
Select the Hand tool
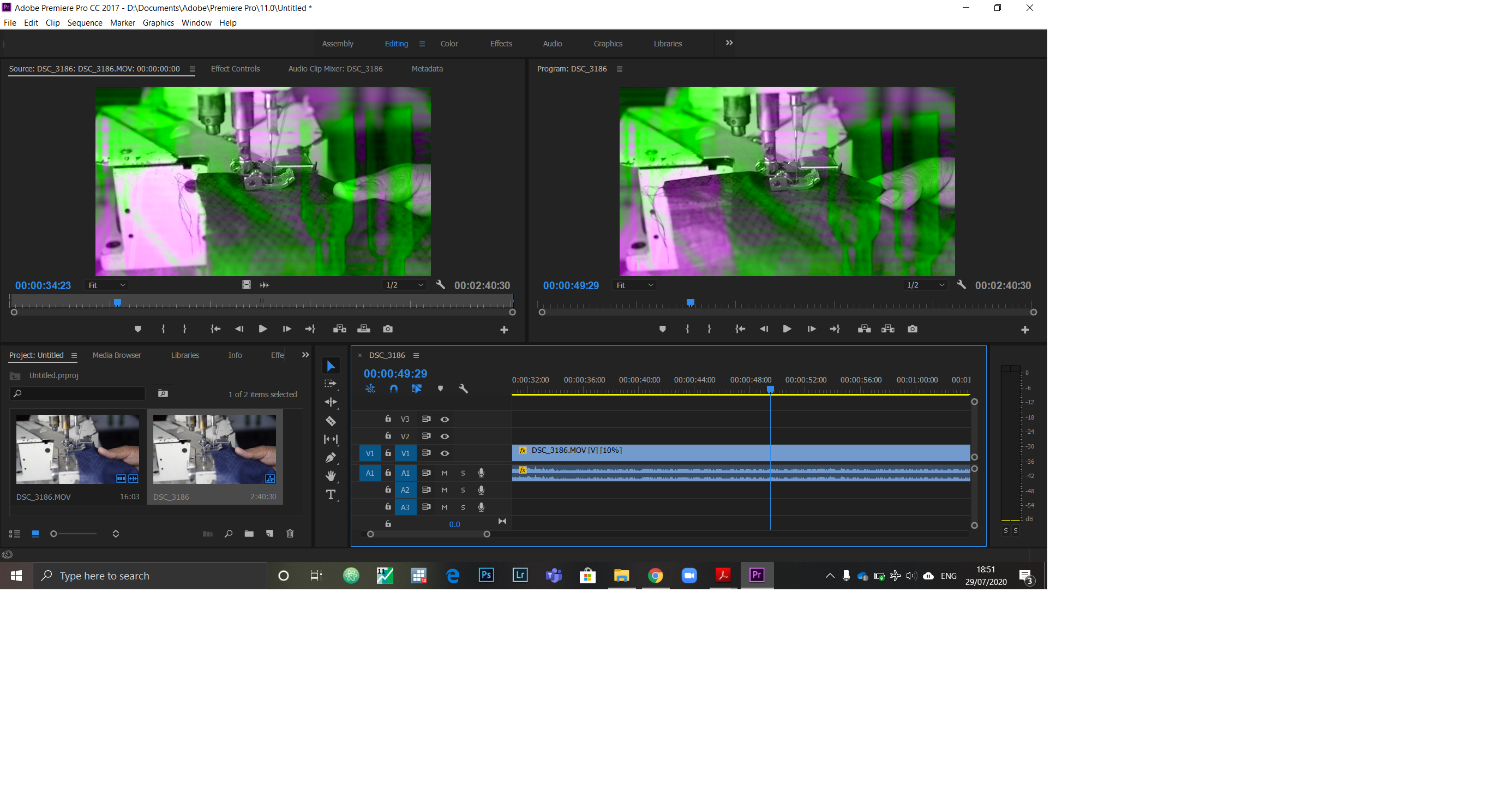click(x=331, y=476)
